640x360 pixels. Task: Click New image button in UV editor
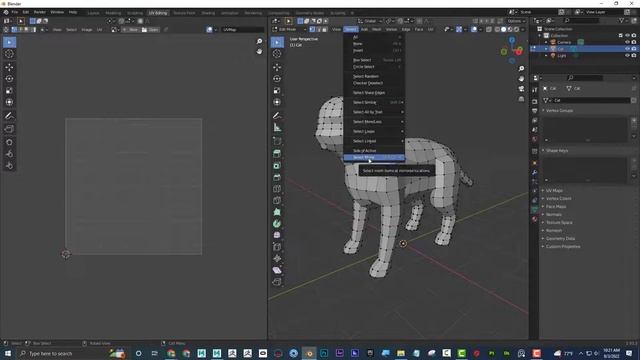[x=131, y=29]
